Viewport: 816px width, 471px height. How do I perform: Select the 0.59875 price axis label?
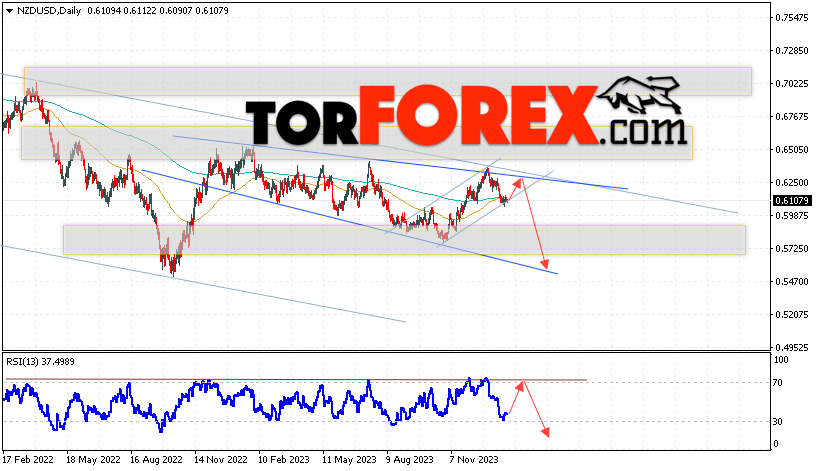792,215
